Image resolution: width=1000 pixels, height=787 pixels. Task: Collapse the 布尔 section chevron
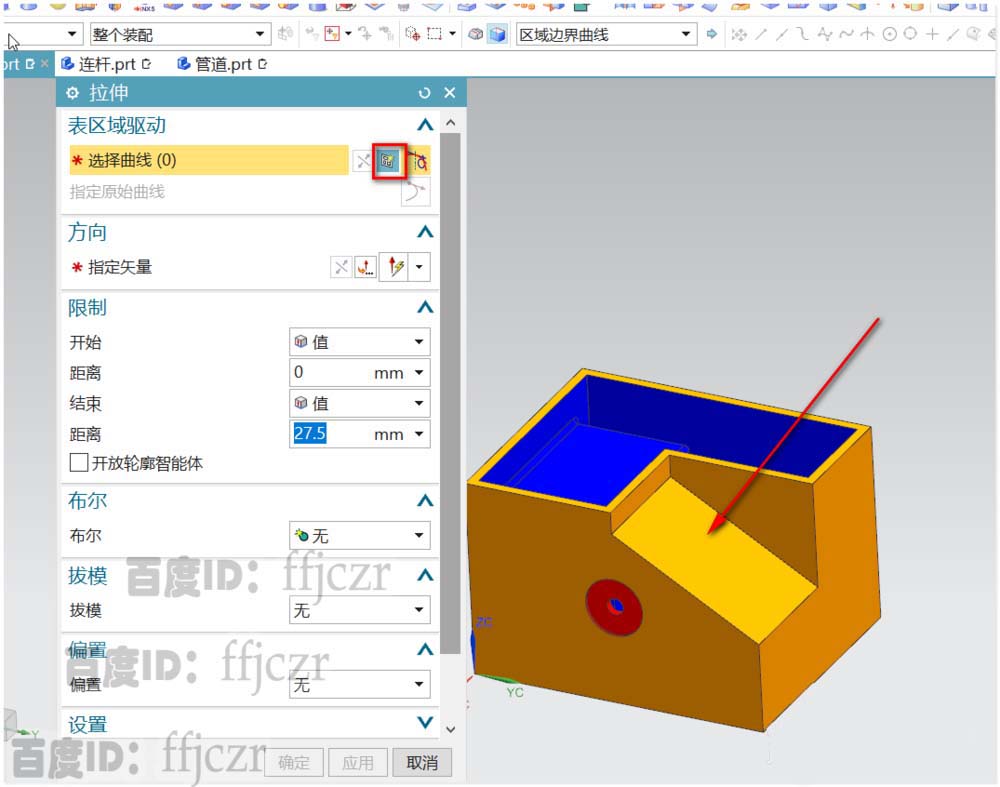tap(425, 501)
